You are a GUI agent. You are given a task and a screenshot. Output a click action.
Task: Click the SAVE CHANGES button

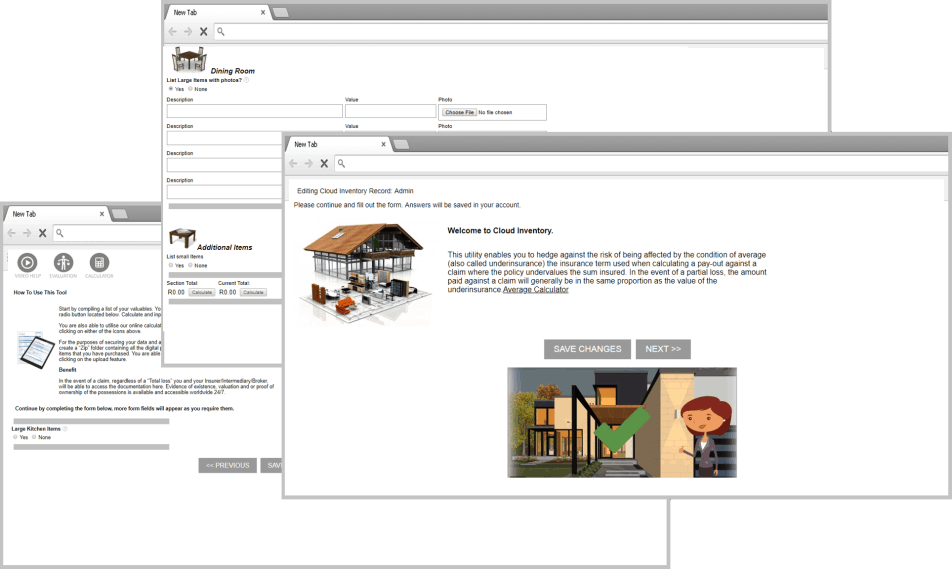click(587, 349)
